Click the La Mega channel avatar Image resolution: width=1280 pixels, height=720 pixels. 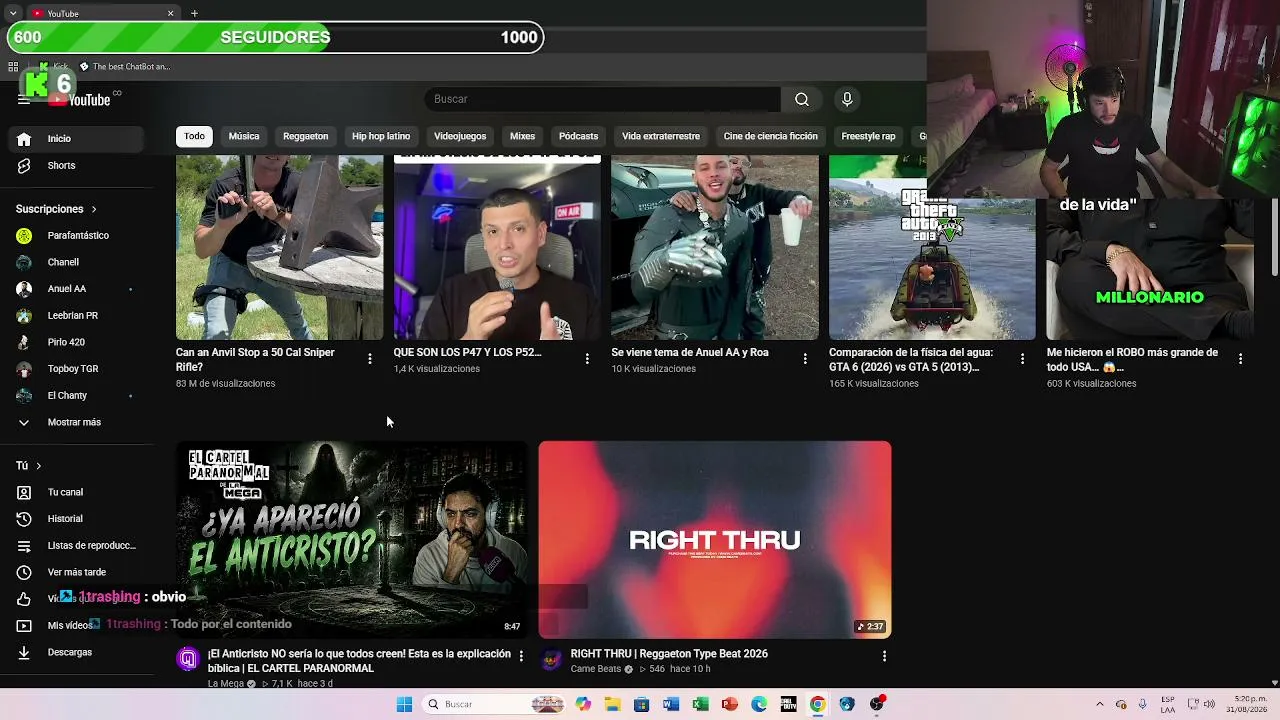(188, 658)
